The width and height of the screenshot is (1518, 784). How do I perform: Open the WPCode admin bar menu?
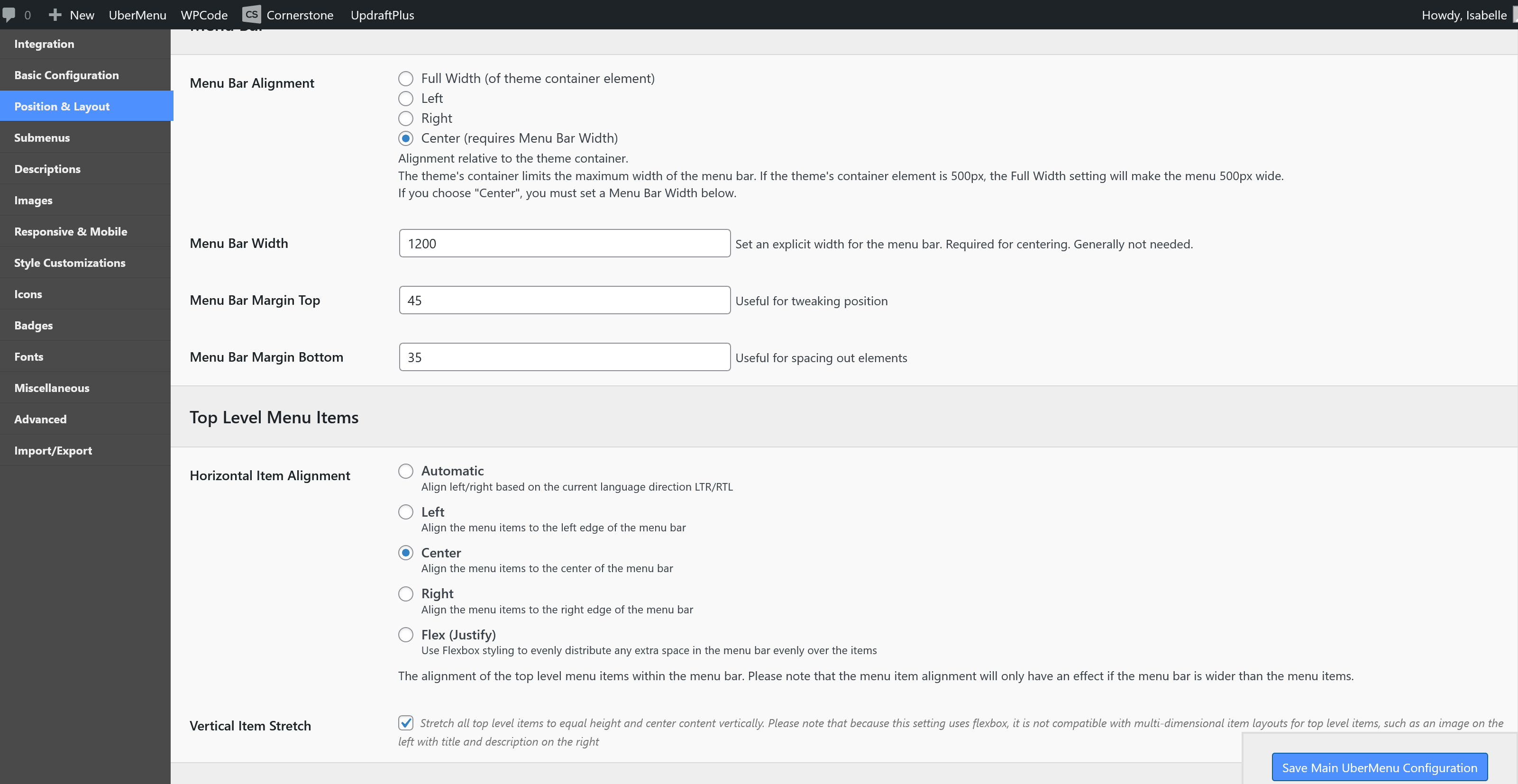[204, 15]
